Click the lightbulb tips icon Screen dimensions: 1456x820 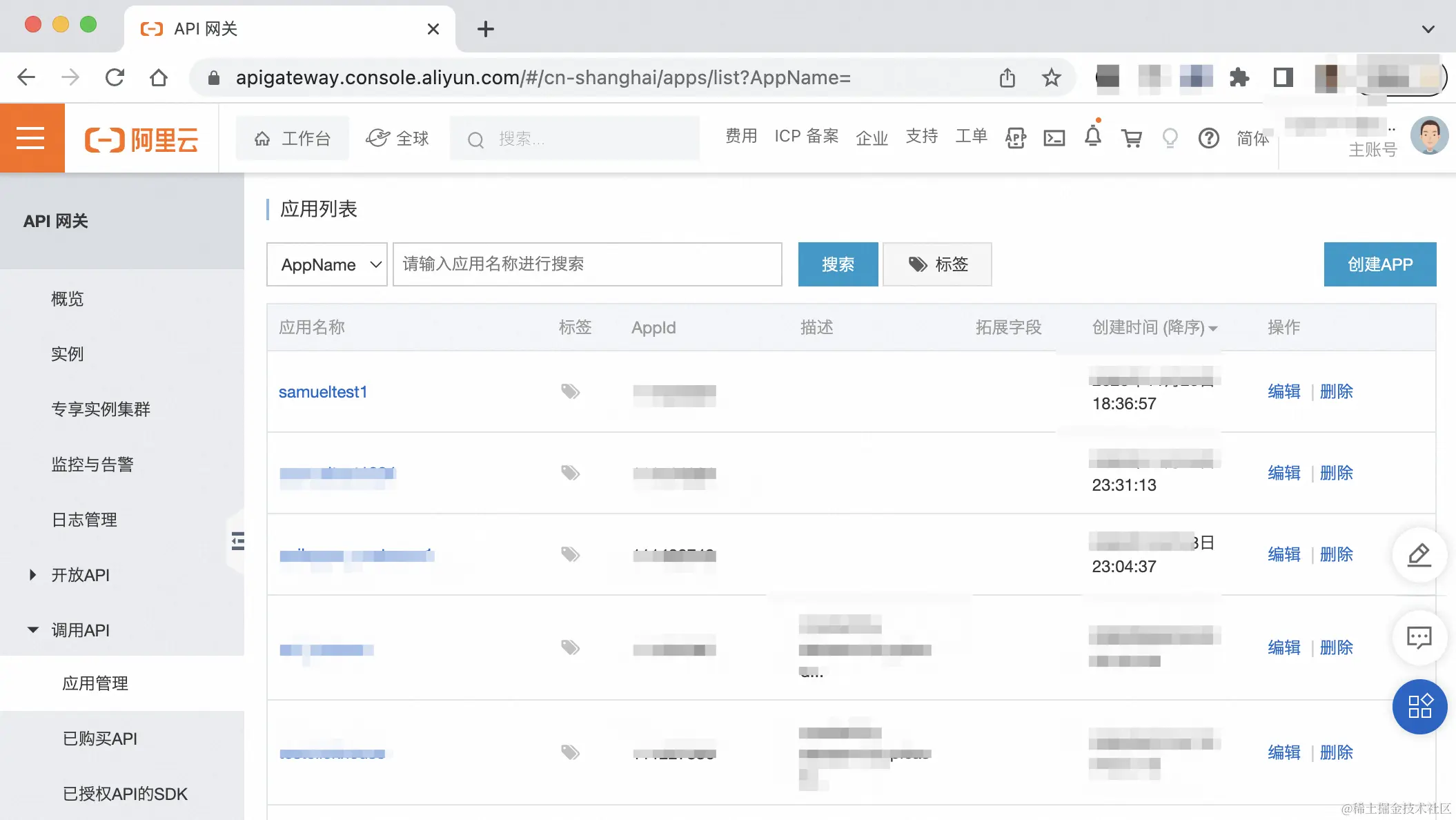[1170, 138]
